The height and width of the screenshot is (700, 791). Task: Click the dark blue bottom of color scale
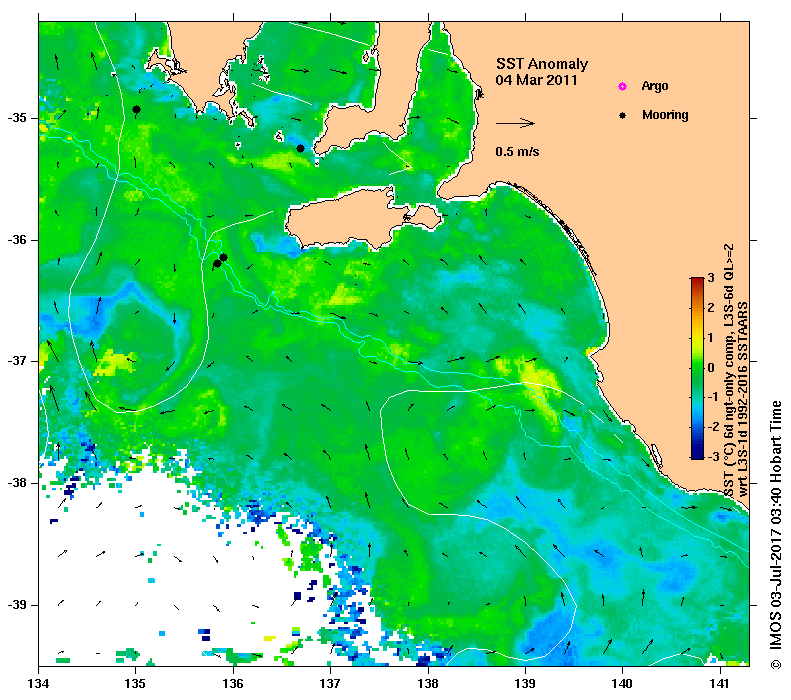[x=697, y=455]
